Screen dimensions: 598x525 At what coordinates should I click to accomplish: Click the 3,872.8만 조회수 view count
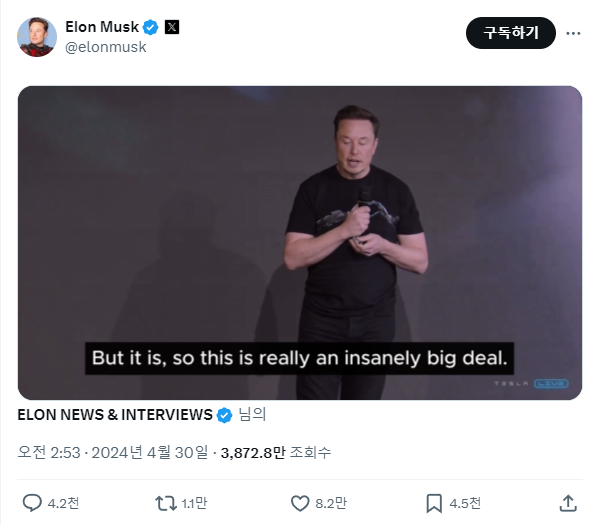tap(276, 453)
